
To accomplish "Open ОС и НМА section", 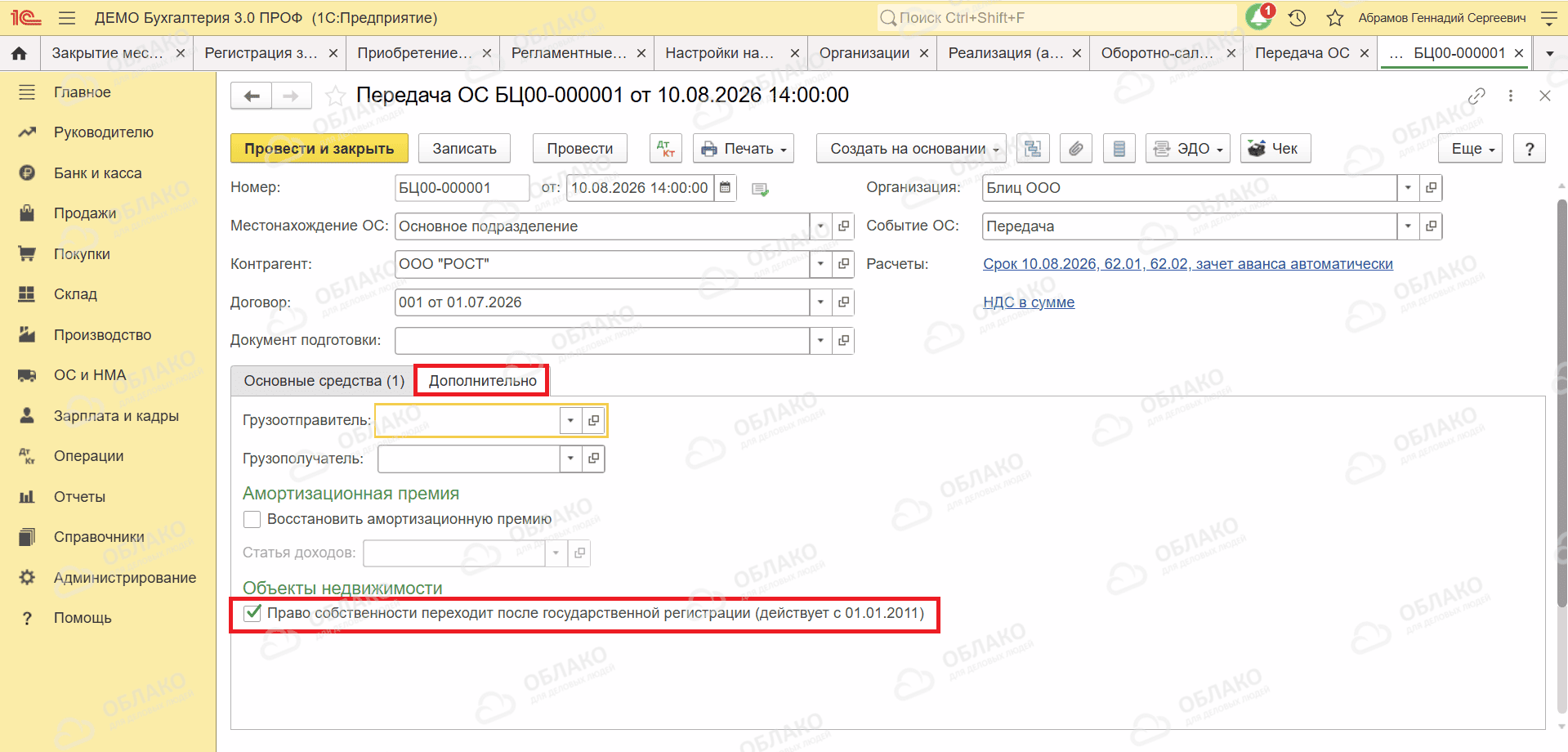I will click(x=90, y=375).
